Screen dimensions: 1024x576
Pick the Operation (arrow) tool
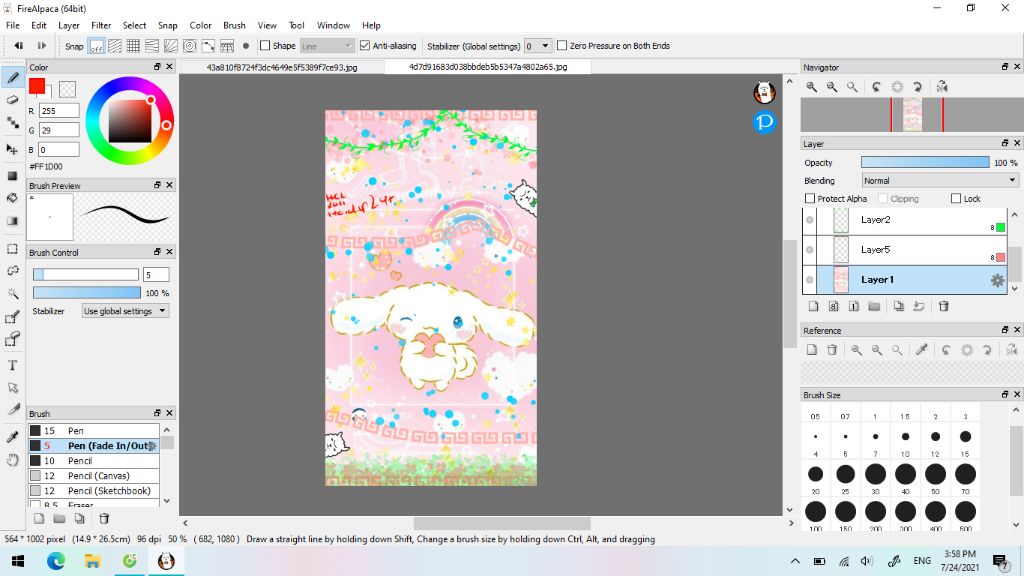tap(12, 388)
